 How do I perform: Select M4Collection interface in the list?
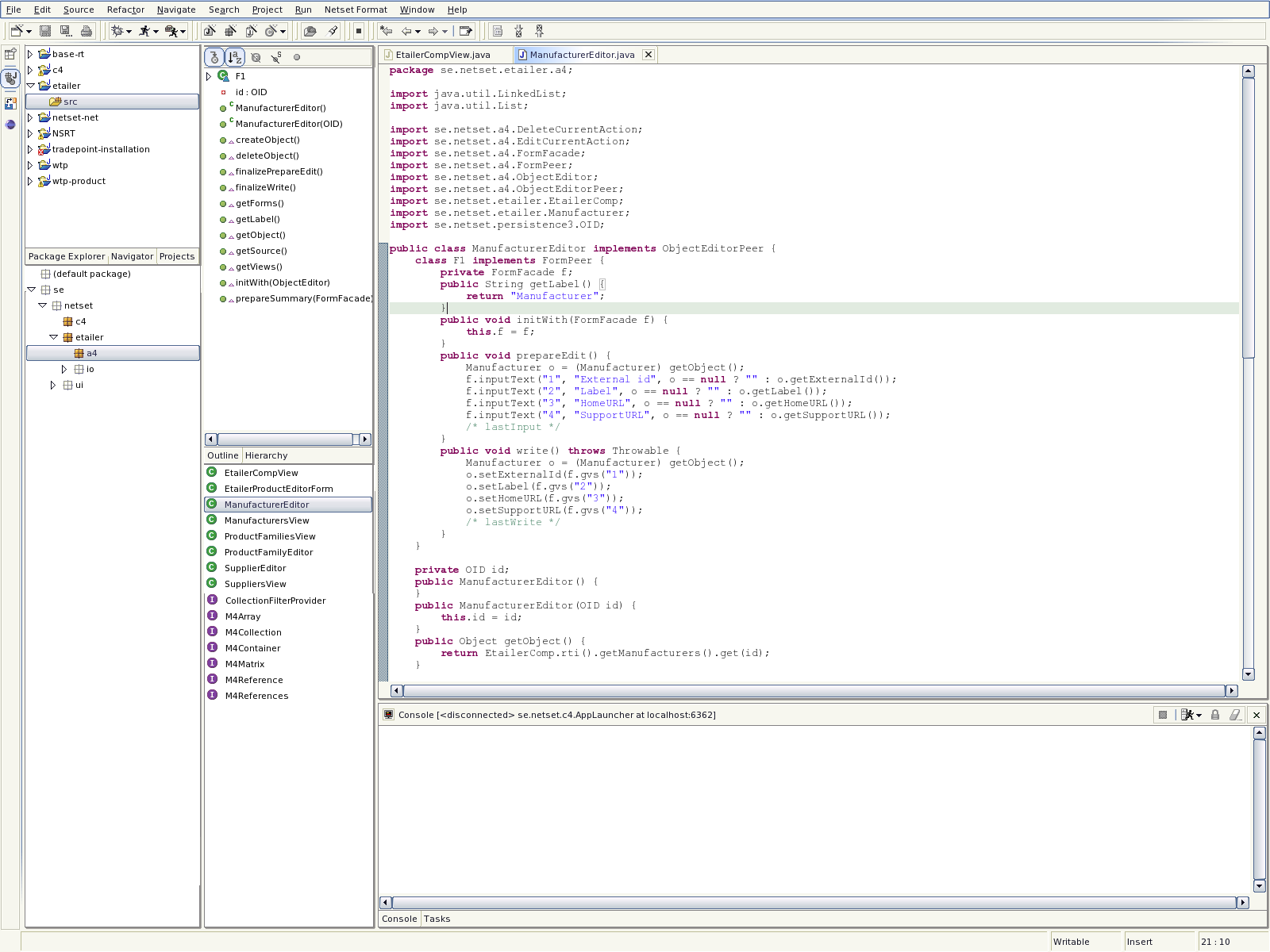coord(253,632)
